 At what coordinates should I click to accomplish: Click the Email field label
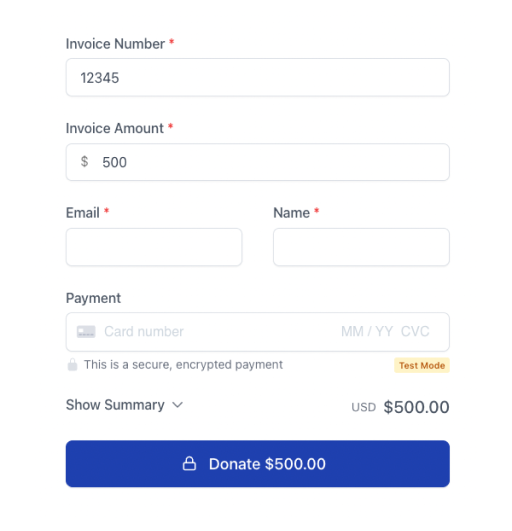coord(83,213)
